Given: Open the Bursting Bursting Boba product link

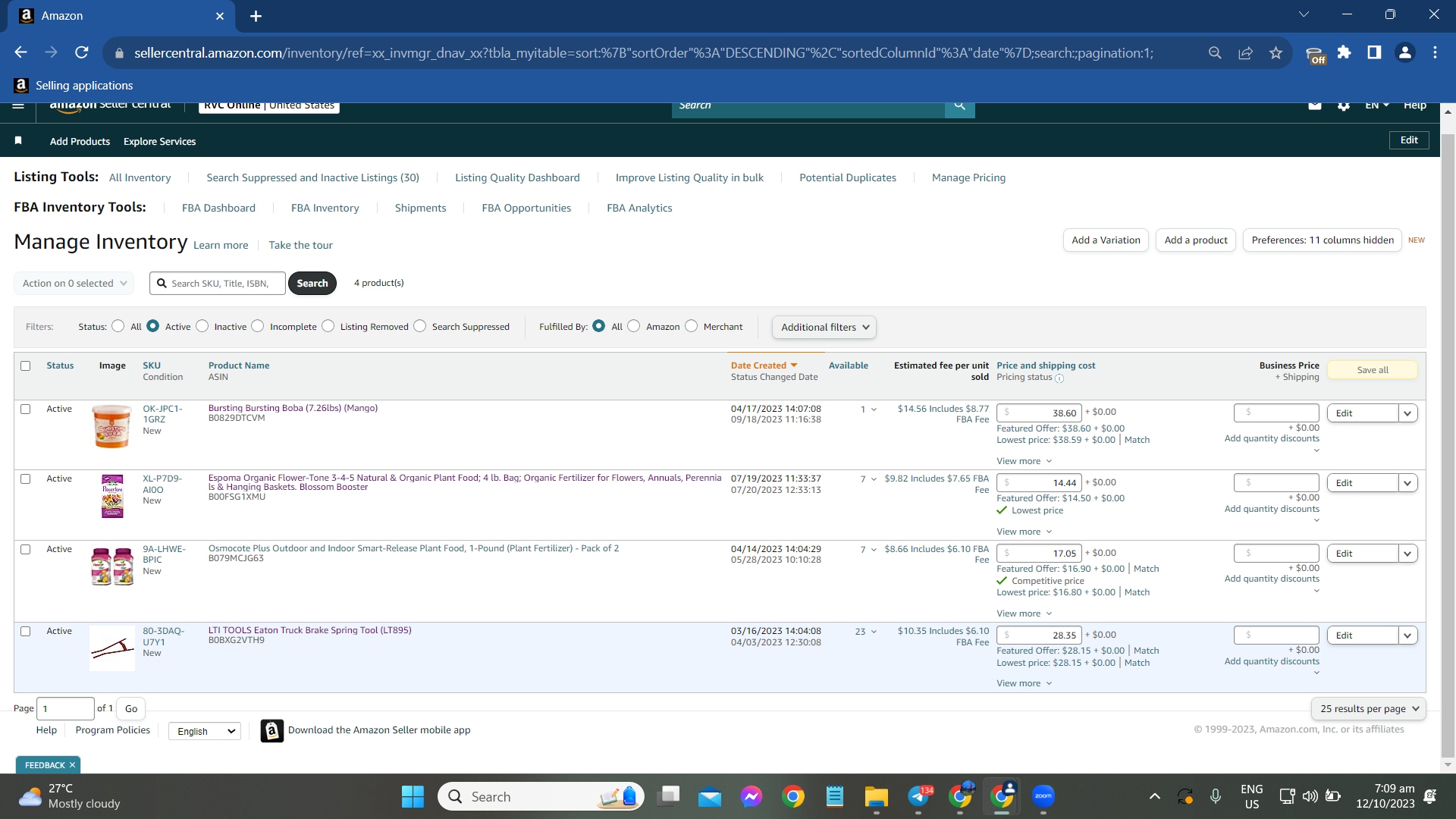Looking at the screenshot, I should pos(293,408).
